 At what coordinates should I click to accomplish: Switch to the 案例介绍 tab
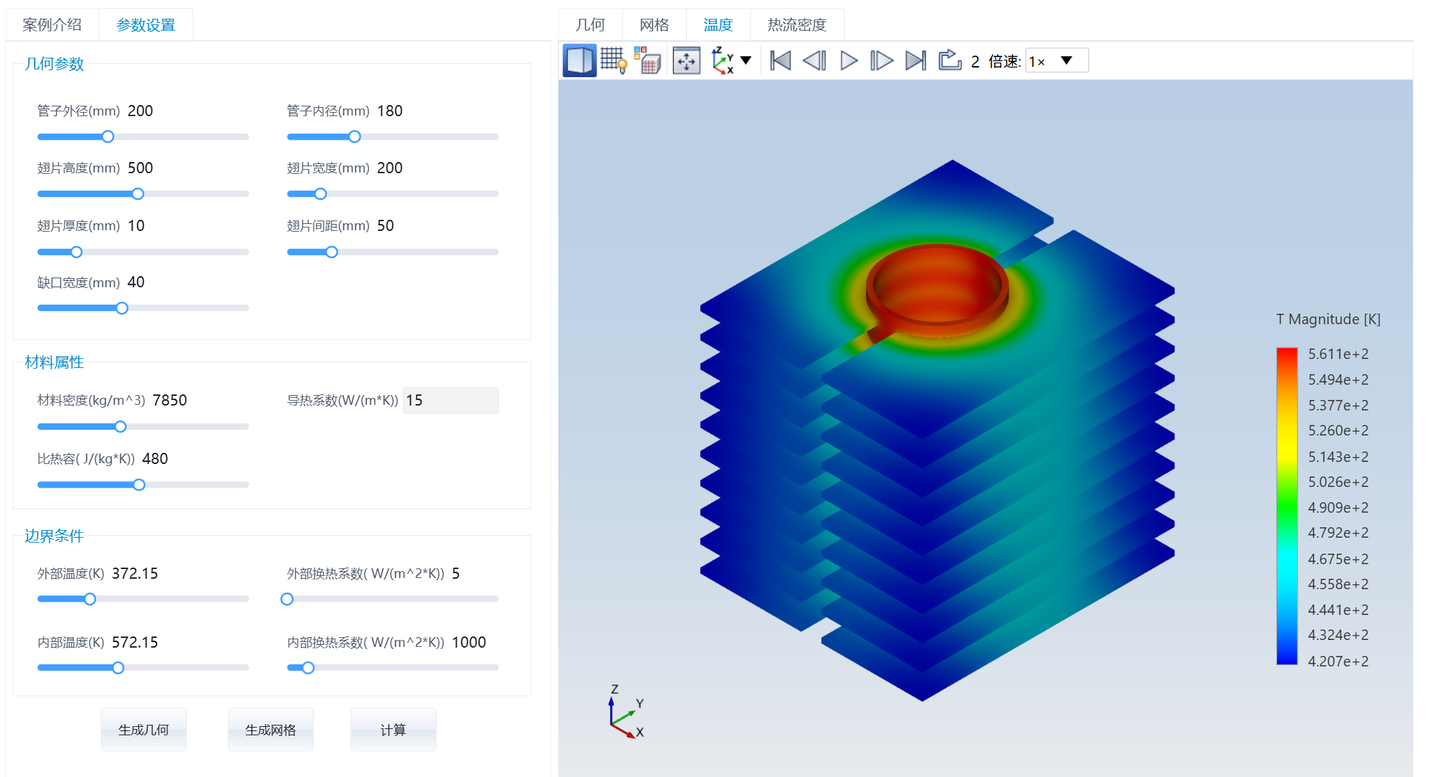[x=52, y=25]
